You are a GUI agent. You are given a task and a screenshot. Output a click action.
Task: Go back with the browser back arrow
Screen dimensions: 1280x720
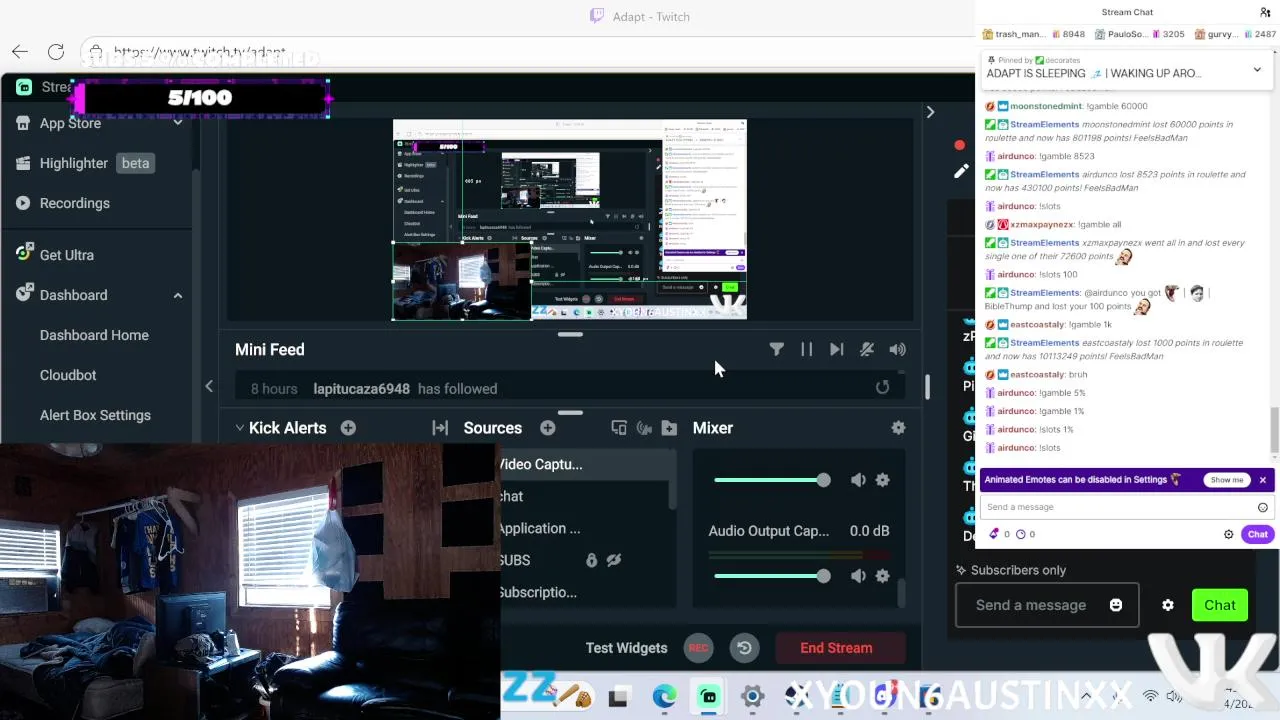coord(20,51)
